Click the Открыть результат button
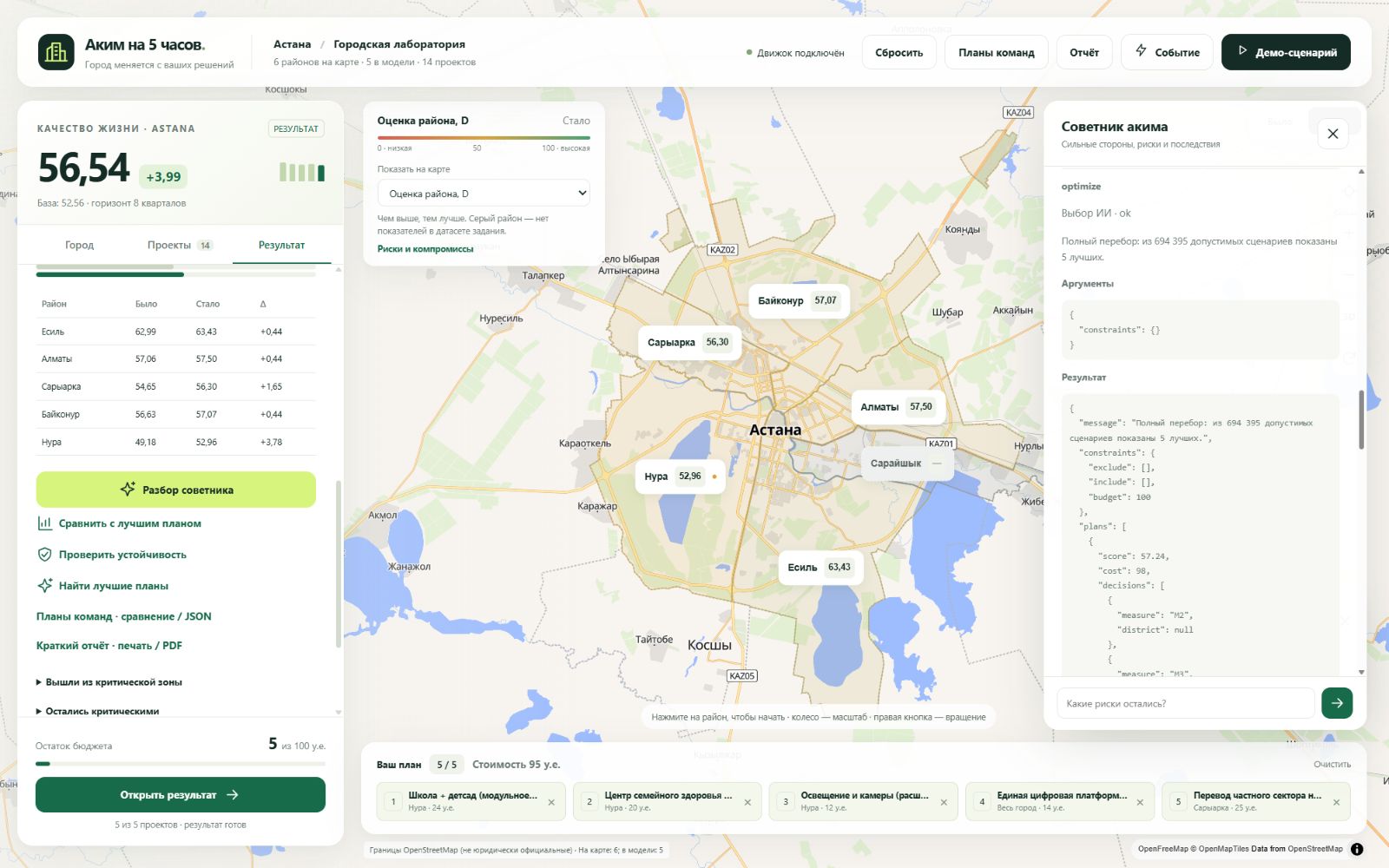 tap(181, 794)
